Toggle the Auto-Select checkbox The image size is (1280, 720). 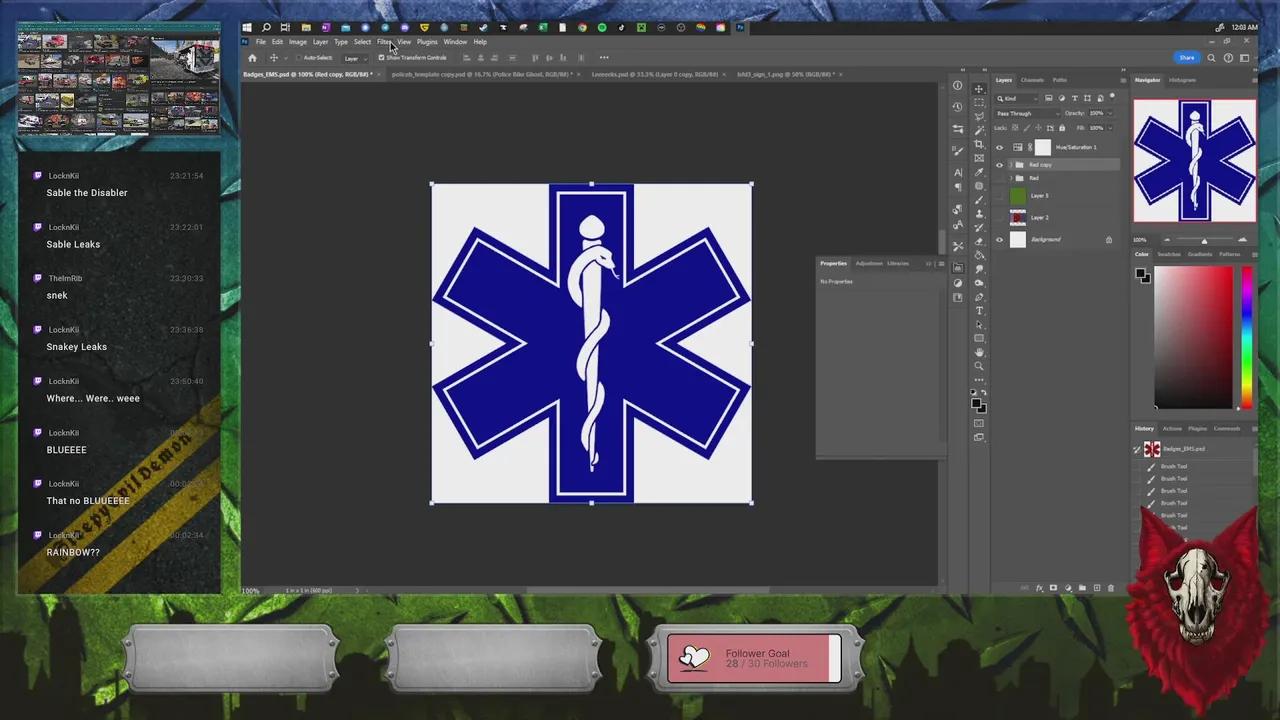pos(298,58)
